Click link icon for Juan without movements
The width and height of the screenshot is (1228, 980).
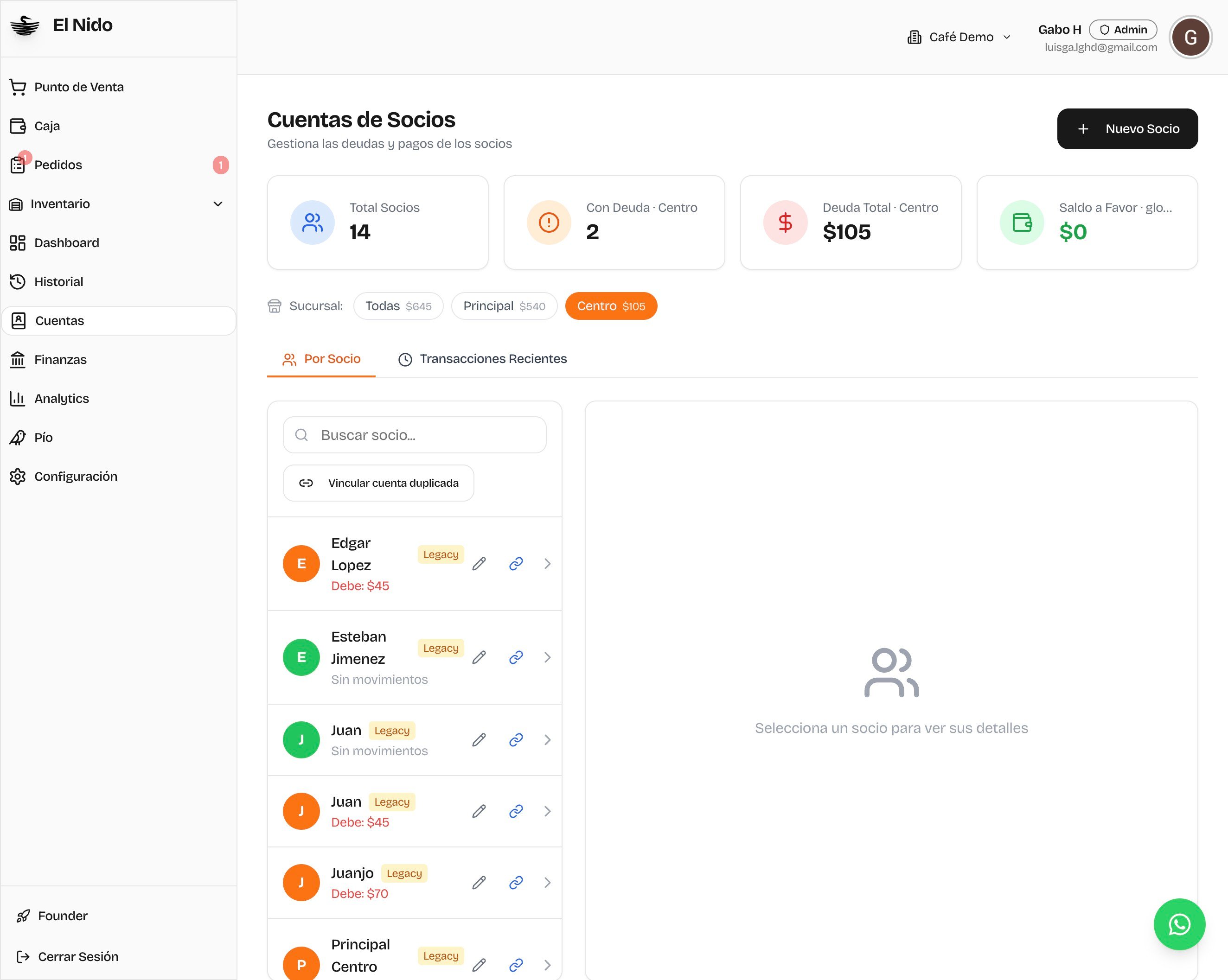pos(516,740)
